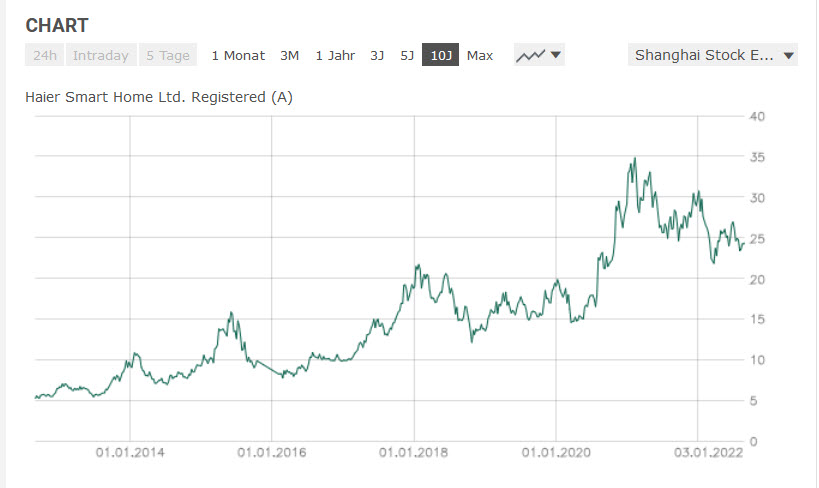Click the active 10J range button

pyautogui.click(x=440, y=55)
